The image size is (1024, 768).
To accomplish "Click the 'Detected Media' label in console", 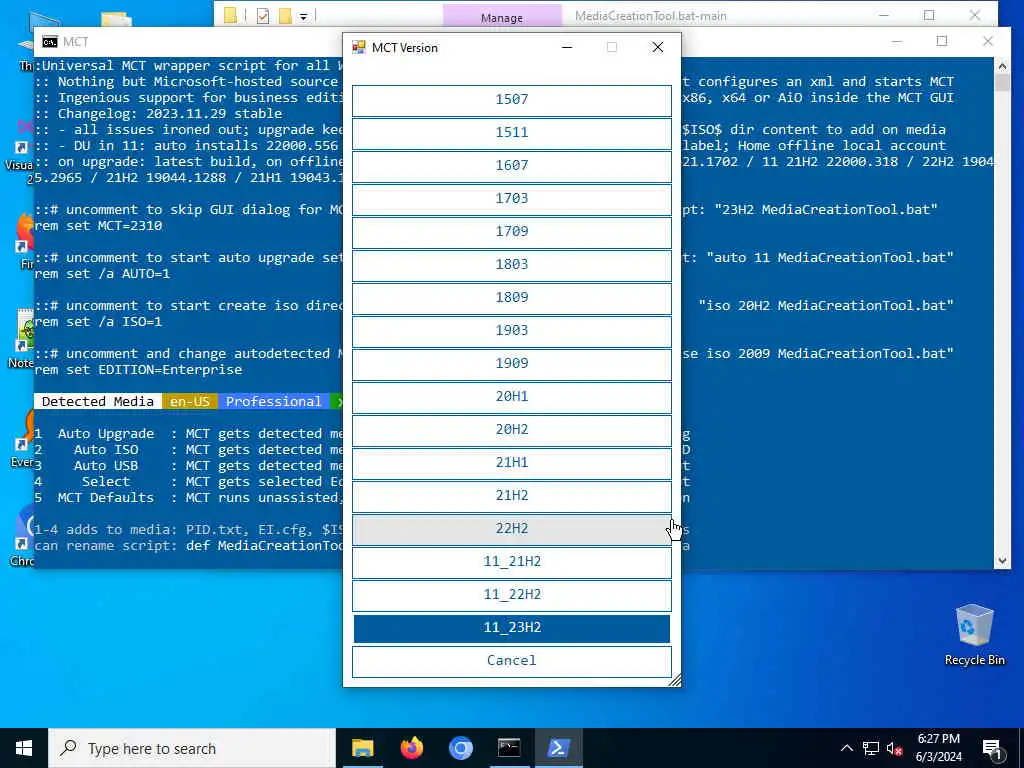I will click(98, 402).
